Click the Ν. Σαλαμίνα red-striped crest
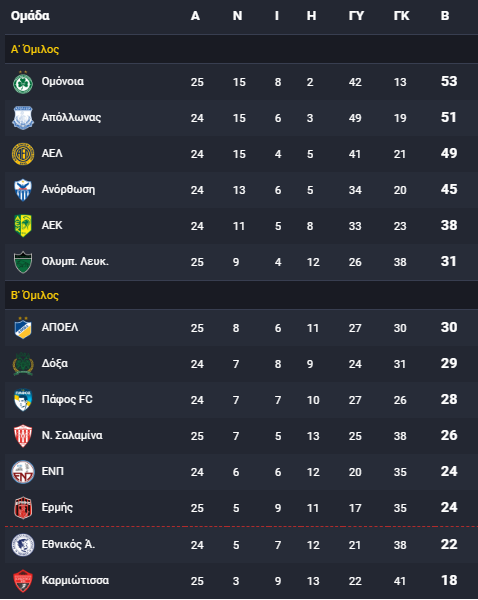The image size is (478, 600). pos(23,436)
